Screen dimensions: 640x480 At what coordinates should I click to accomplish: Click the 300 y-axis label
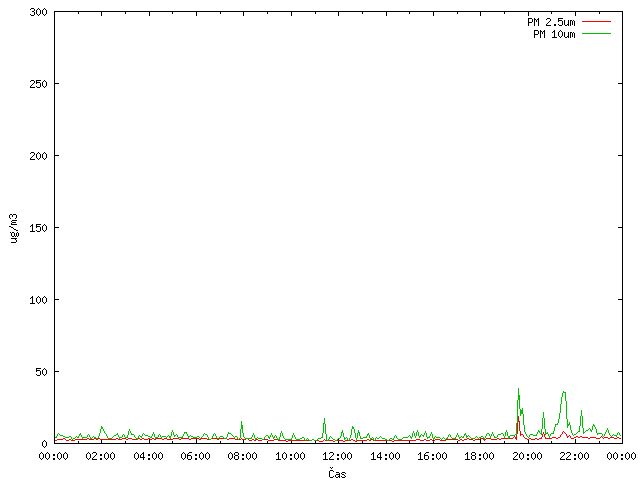pyautogui.click(x=38, y=12)
